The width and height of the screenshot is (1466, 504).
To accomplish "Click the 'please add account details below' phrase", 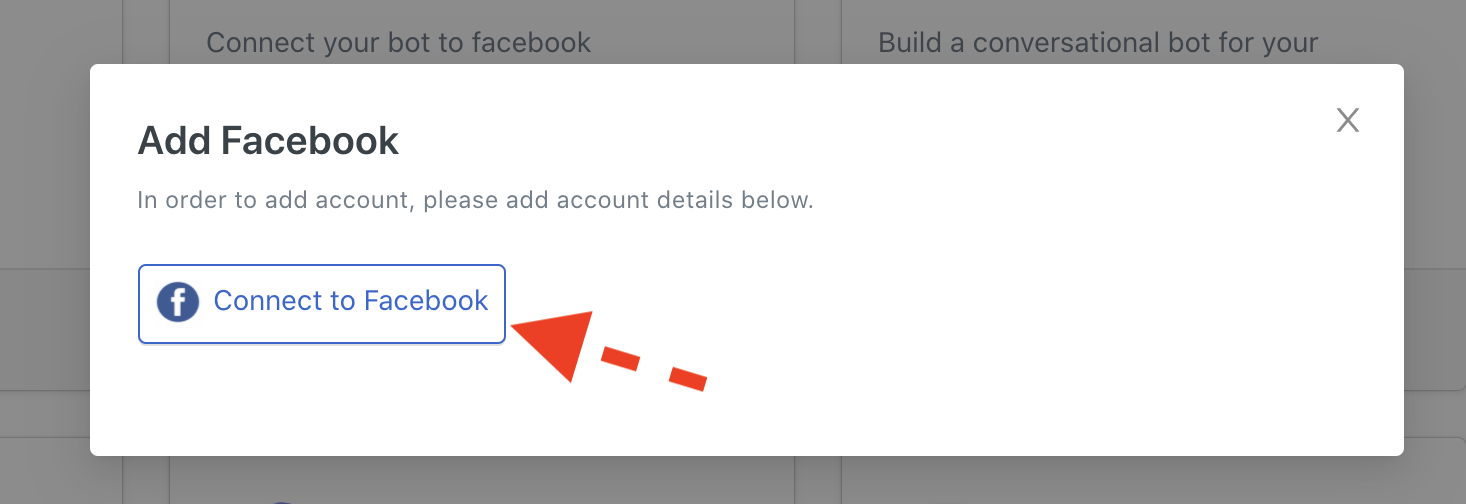I will click(618, 200).
